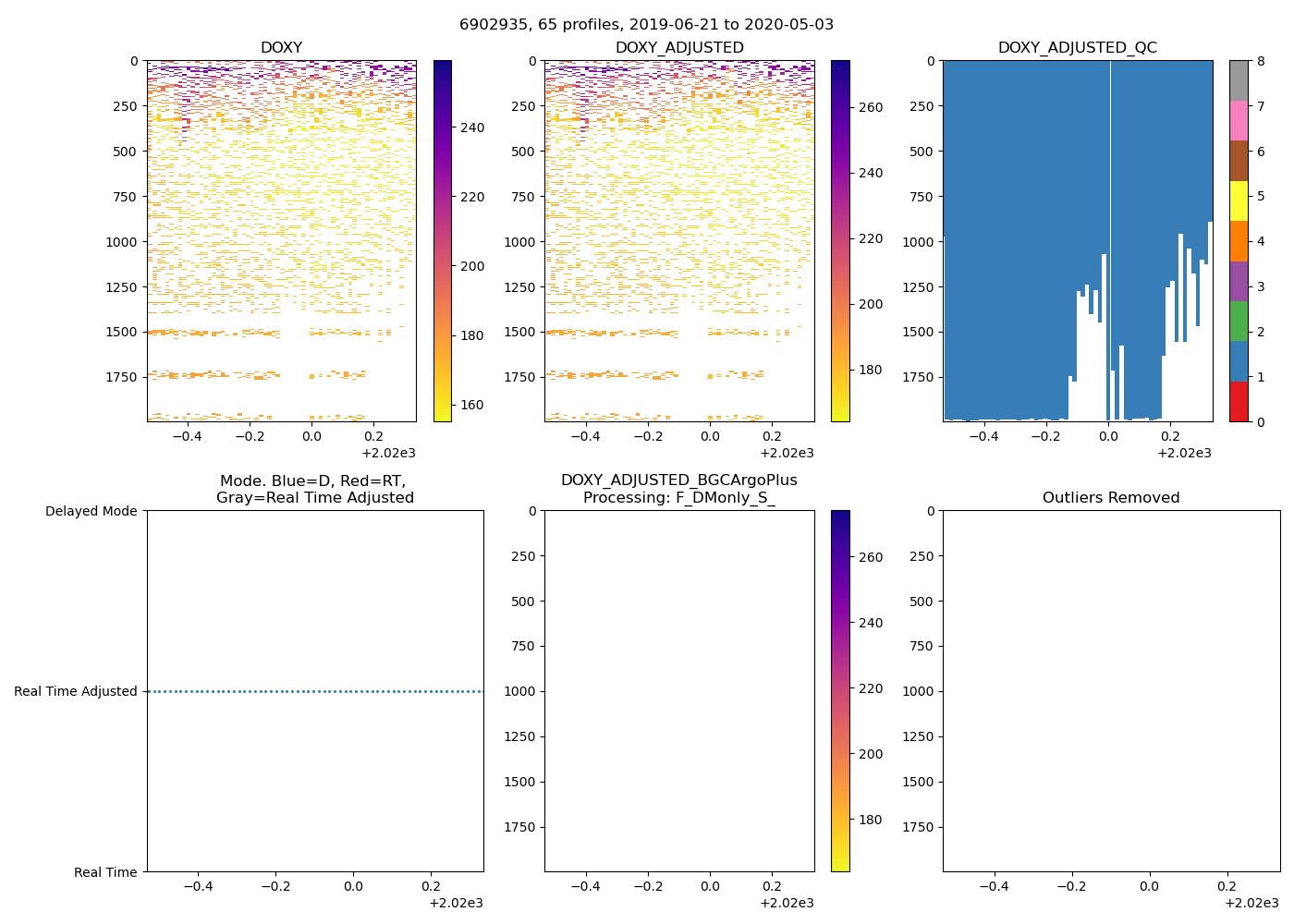The height and width of the screenshot is (924, 1294).
Task: Click the red segment of the QC colorbar
Action: (x=1239, y=402)
